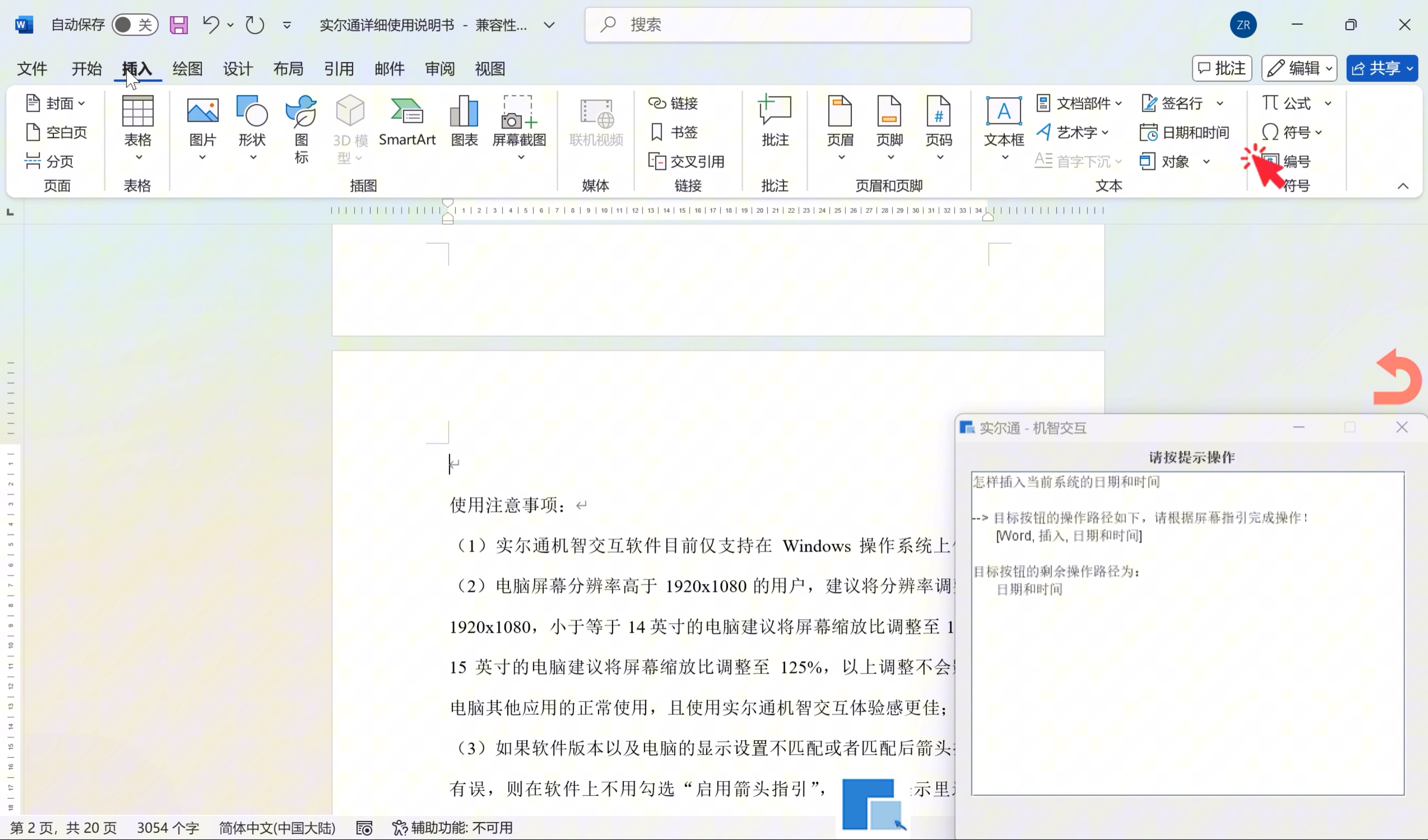This screenshot has height=840, width=1428.
Task: Open the 审阅 ribbon tab
Action: click(x=440, y=68)
